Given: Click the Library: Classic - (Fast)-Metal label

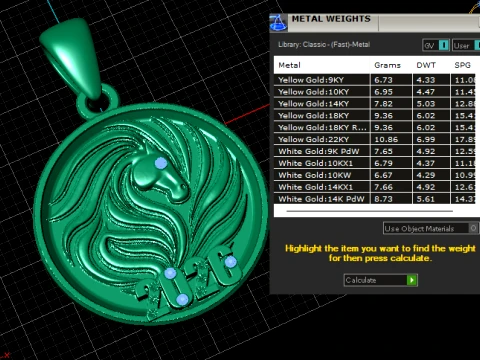Looking at the screenshot, I should tap(324, 45).
